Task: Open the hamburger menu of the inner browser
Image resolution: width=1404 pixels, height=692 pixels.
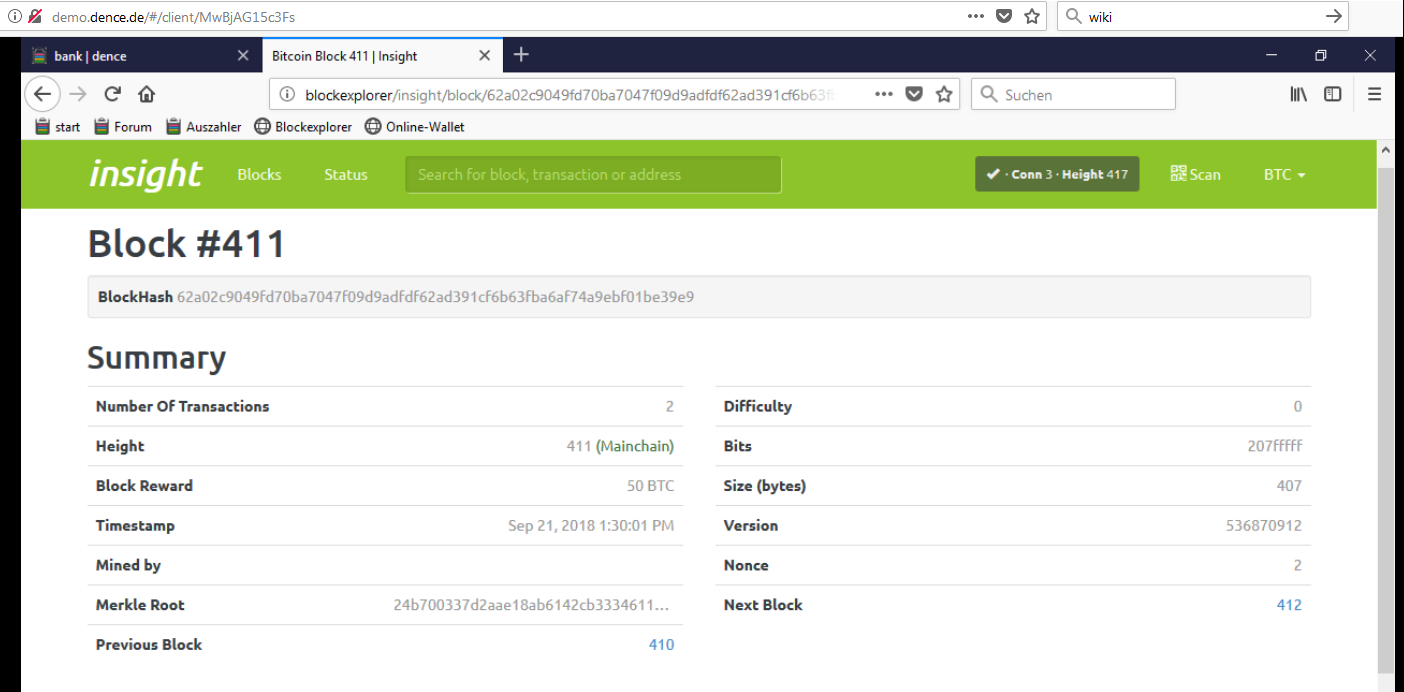Action: click(1375, 94)
